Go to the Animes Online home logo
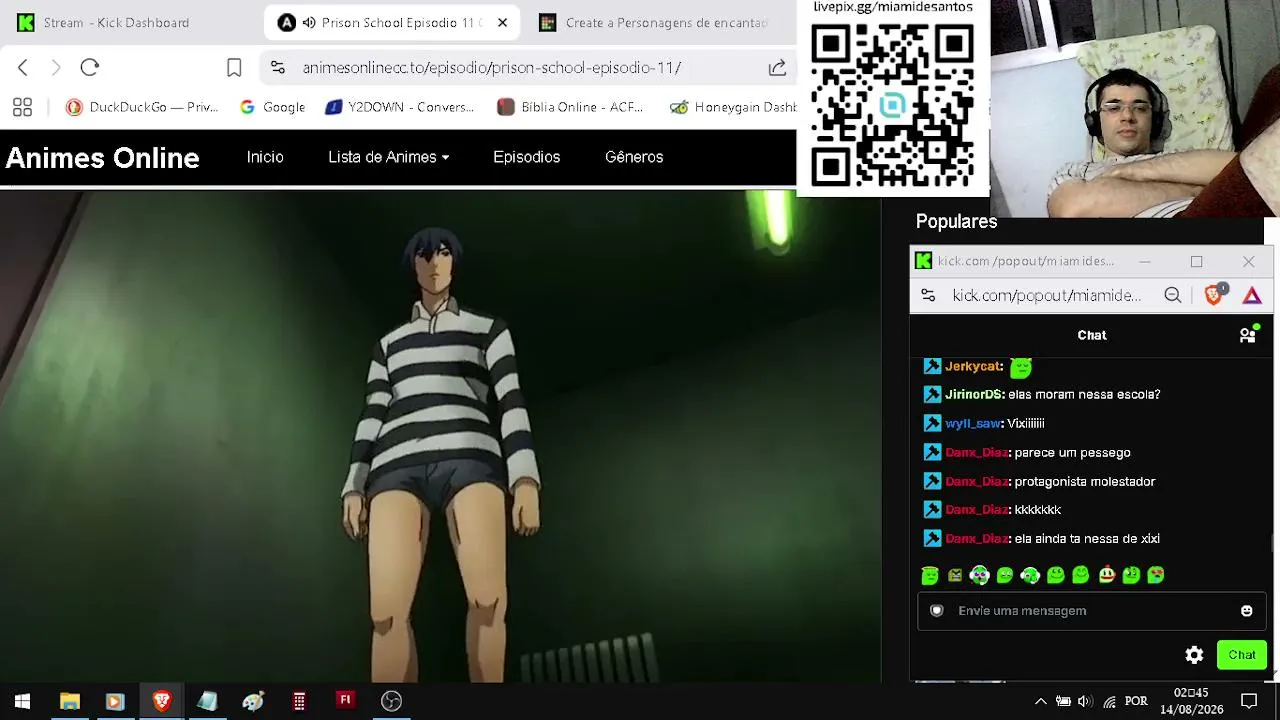 [x=103, y=158]
